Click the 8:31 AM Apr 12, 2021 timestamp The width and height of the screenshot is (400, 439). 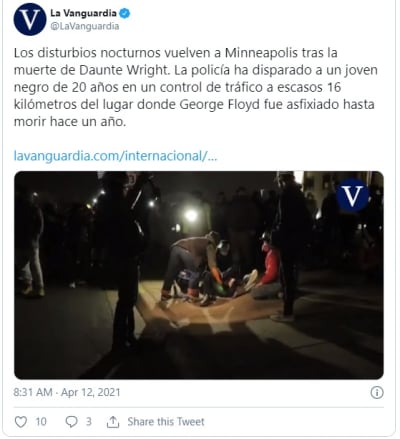click(67, 392)
